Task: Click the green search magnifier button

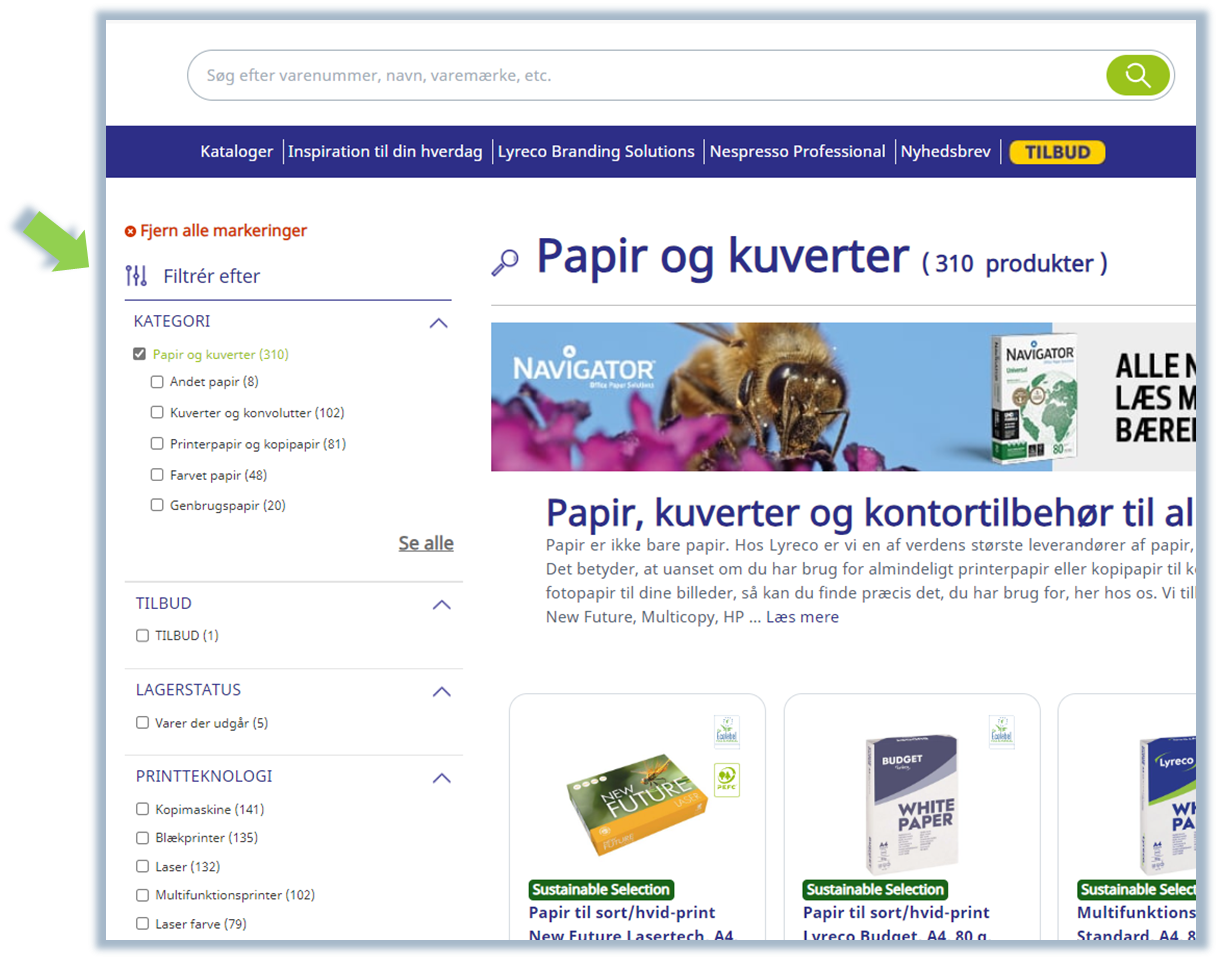Action: click(x=1138, y=75)
